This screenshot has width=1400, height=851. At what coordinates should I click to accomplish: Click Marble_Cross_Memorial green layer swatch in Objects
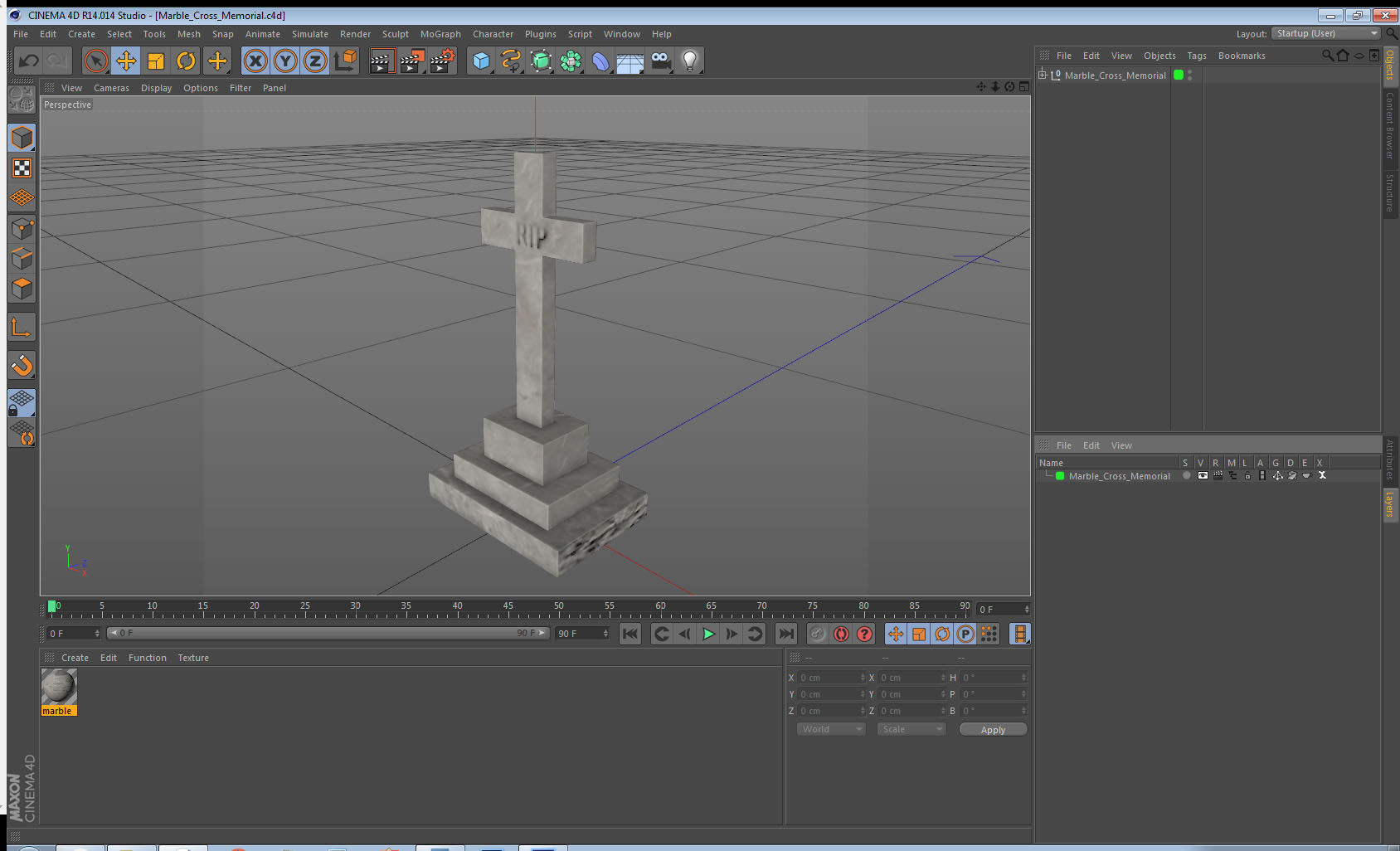point(1179,75)
